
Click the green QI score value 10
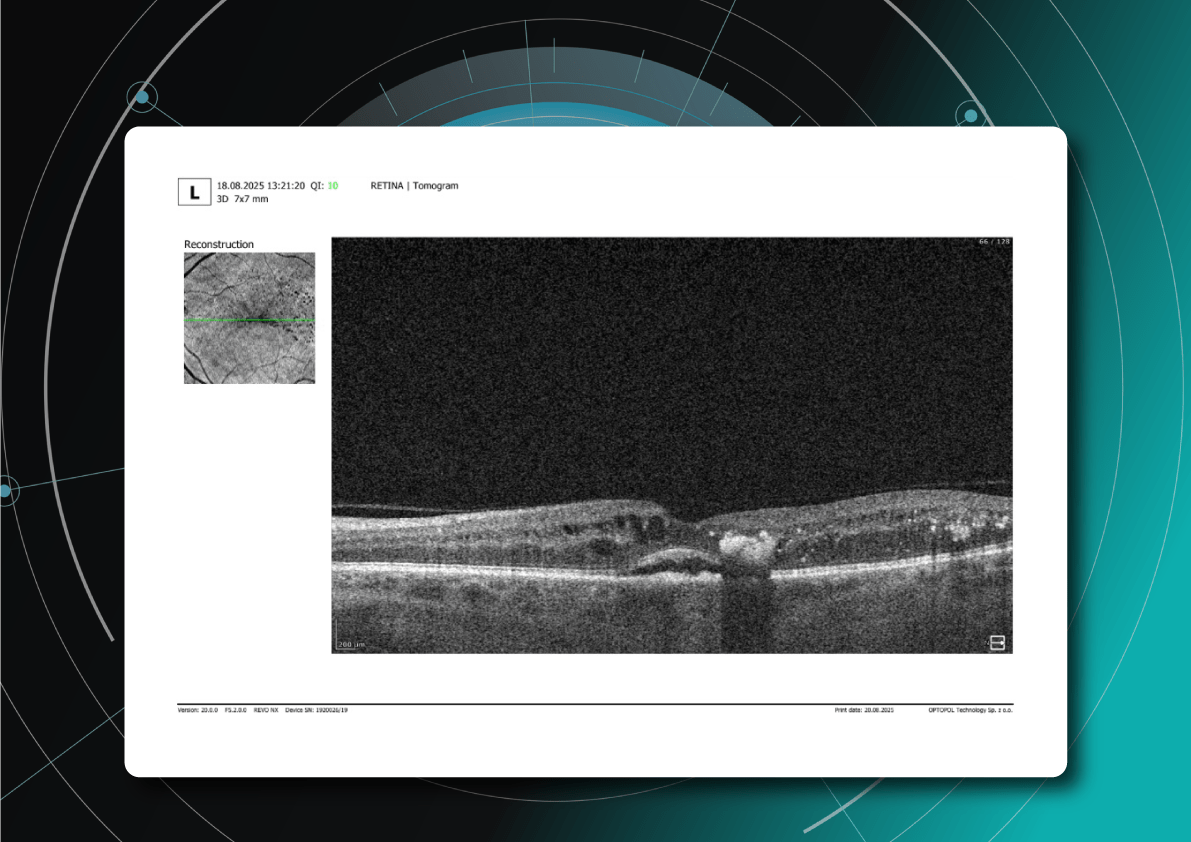click(x=333, y=185)
